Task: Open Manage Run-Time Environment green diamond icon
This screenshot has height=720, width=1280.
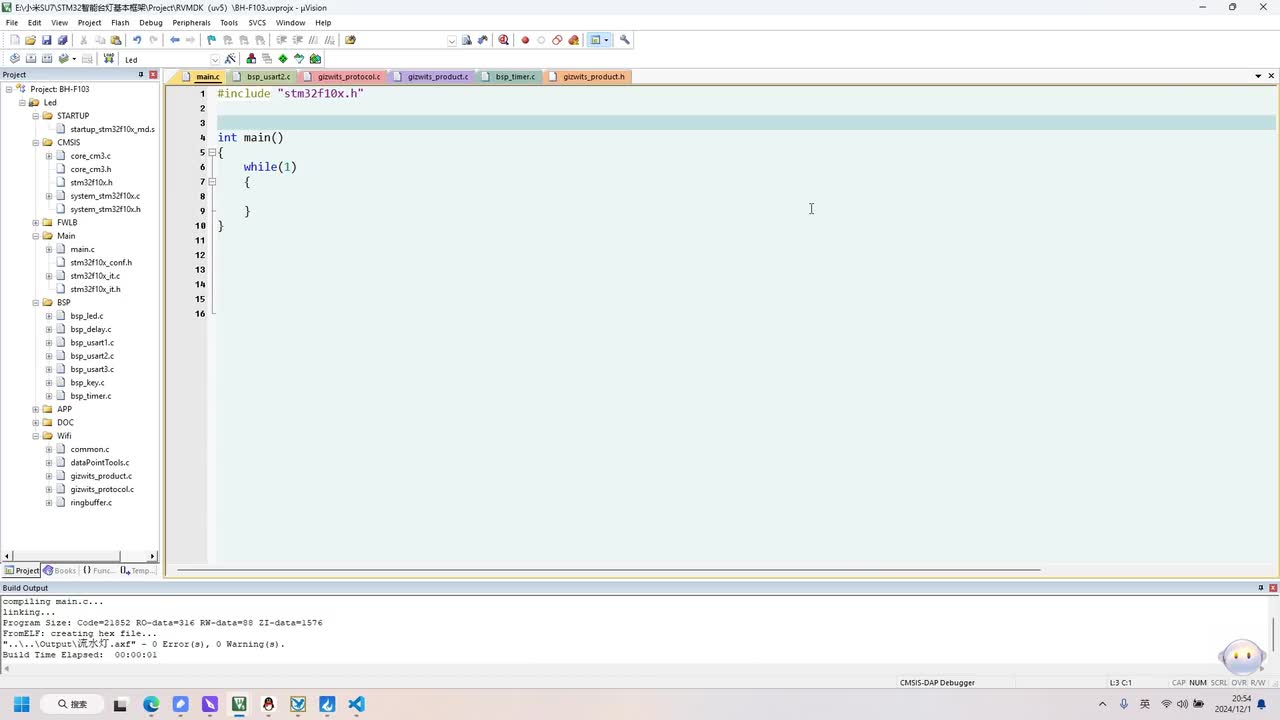Action: [283, 59]
